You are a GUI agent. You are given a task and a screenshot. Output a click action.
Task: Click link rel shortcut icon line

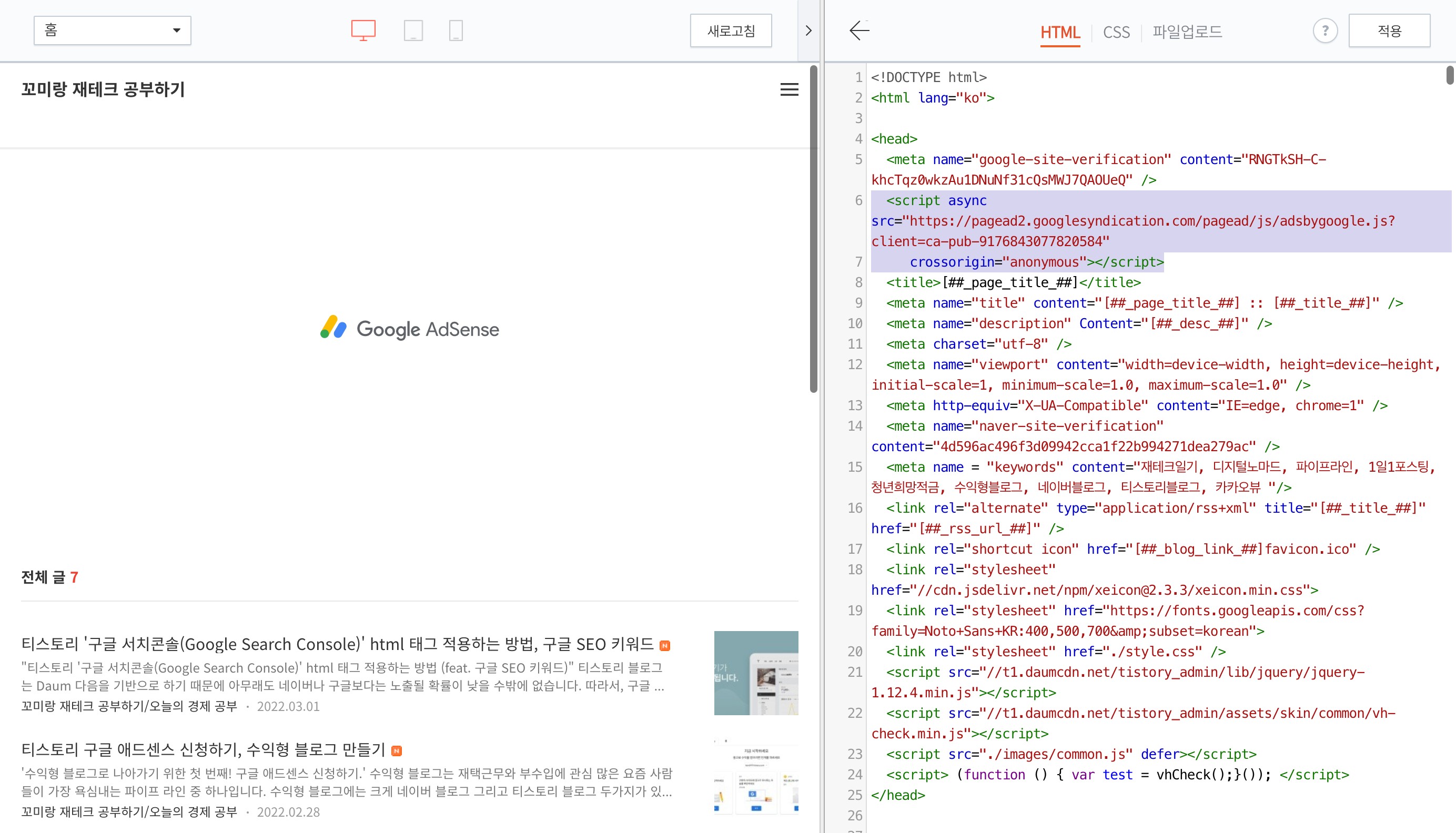click(x=1133, y=549)
